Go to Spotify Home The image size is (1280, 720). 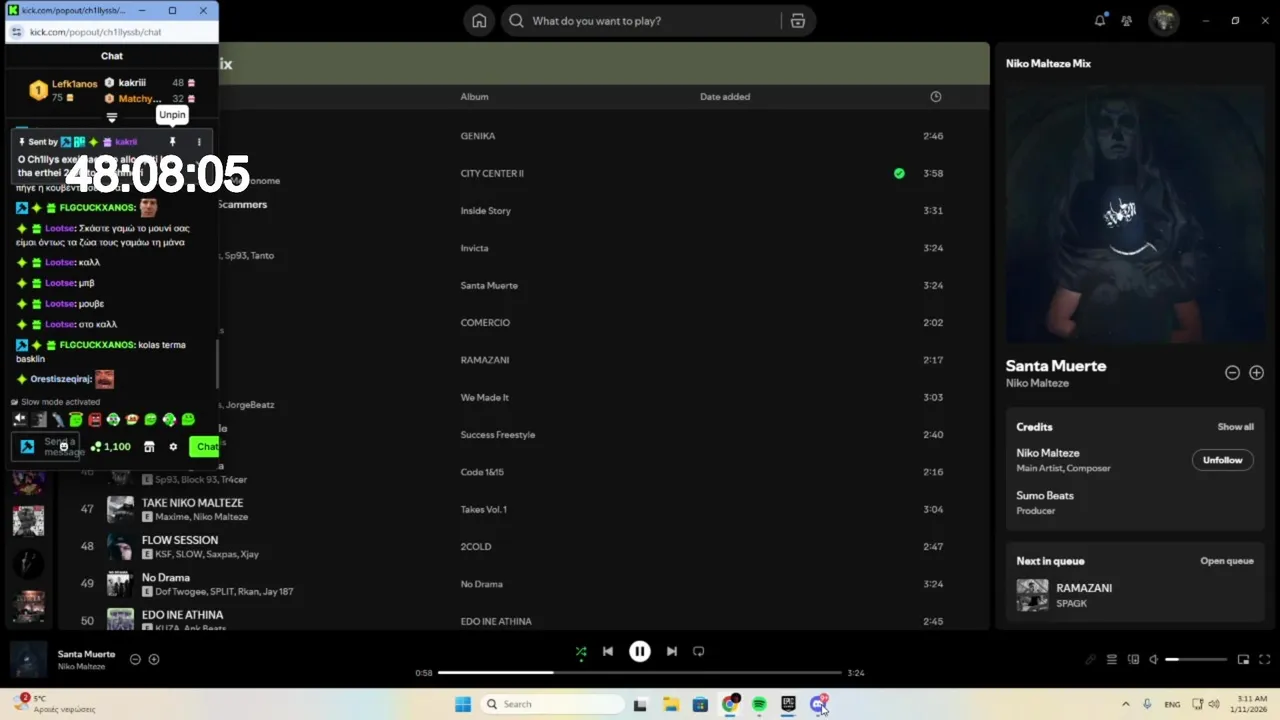[x=479, y=21]
